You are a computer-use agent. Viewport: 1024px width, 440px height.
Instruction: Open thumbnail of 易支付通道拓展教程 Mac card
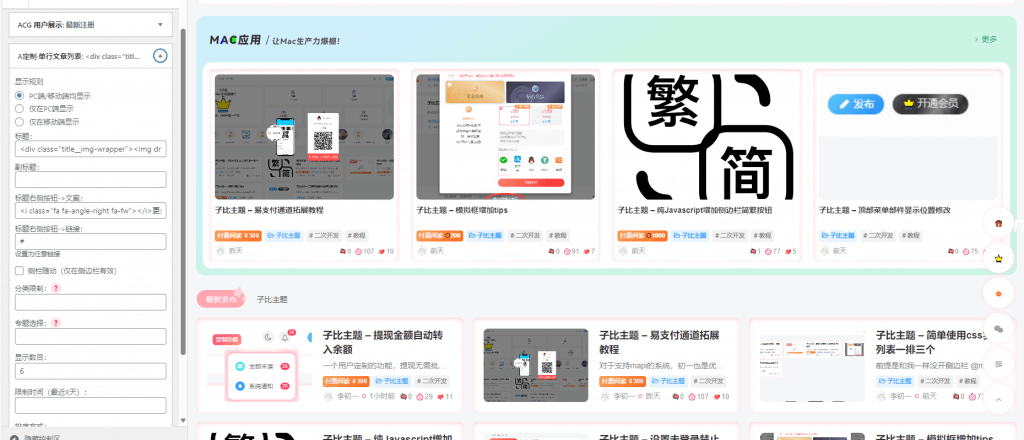[x=304, y=136]
